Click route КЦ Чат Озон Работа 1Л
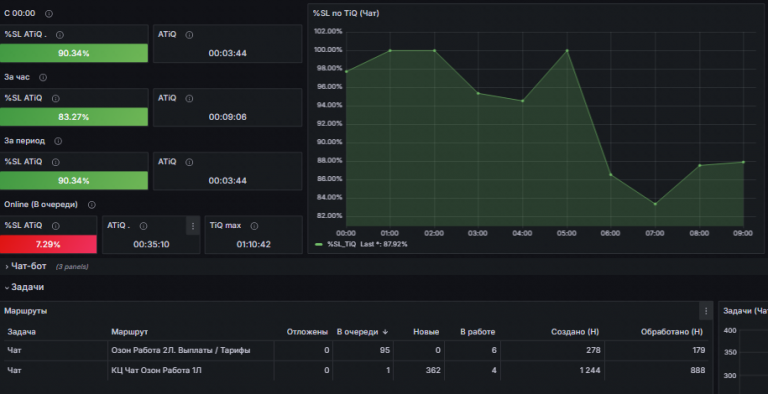 [156, 370]
